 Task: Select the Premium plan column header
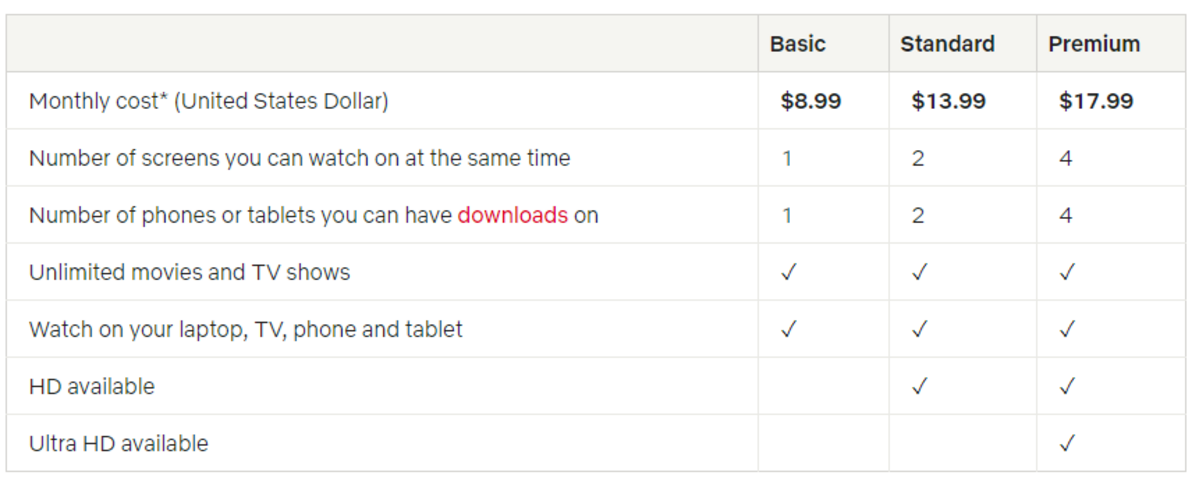1093,44
